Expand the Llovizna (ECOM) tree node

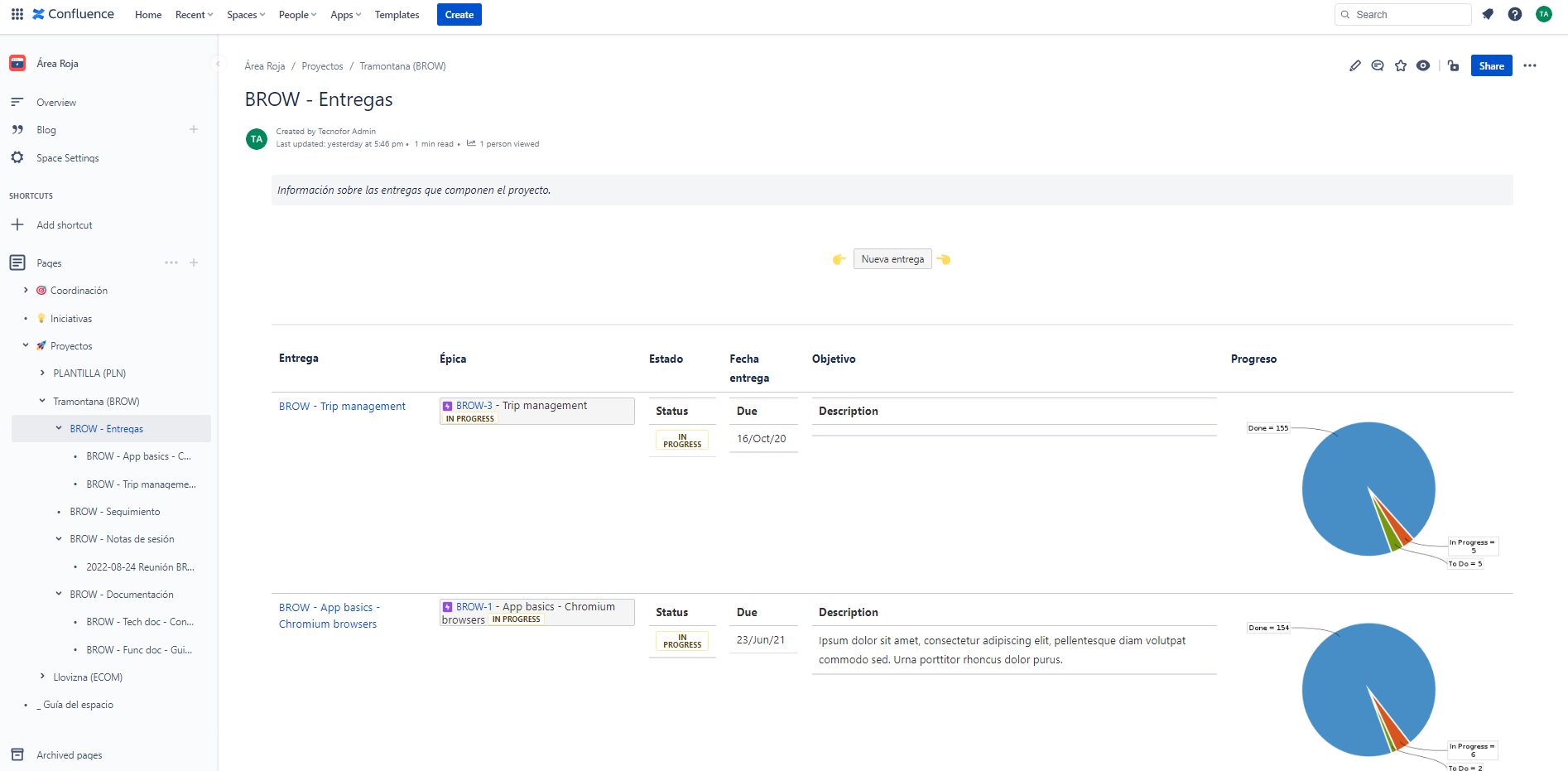(x=42, y=677)
